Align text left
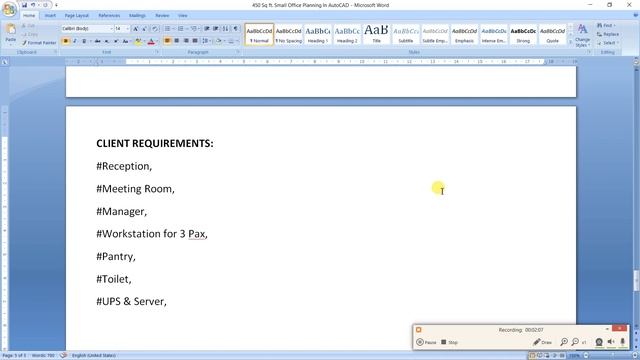The width and height of the screenshot is (640, 360). point(167,41)
